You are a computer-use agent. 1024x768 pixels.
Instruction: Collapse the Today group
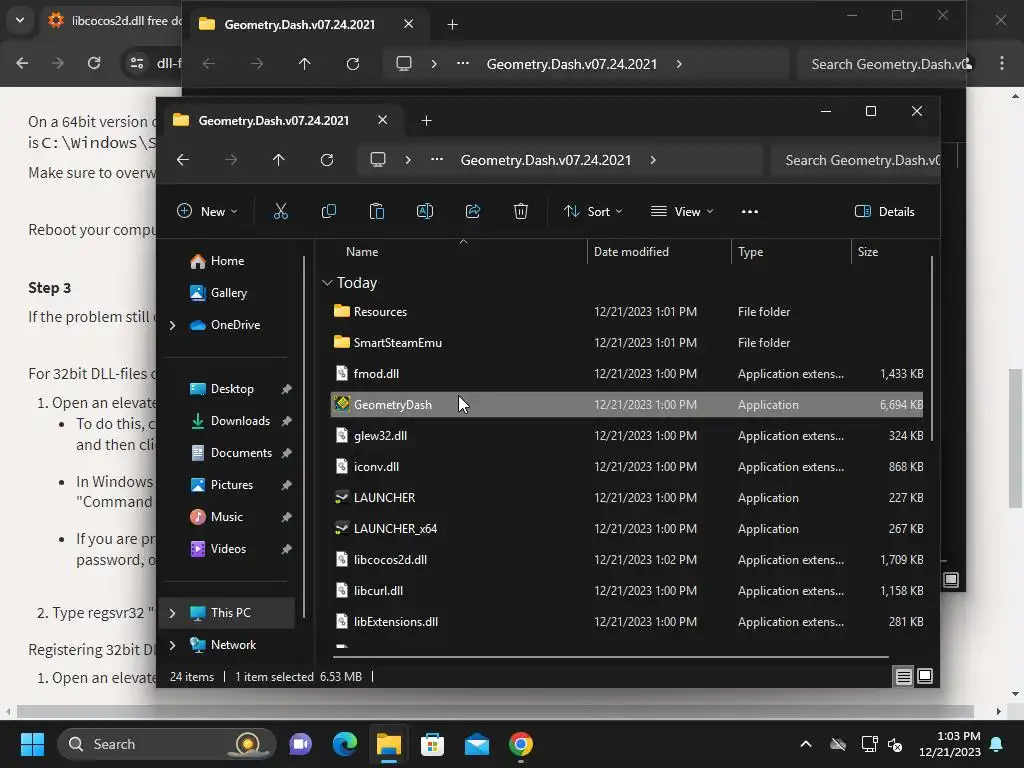point(327,283)
